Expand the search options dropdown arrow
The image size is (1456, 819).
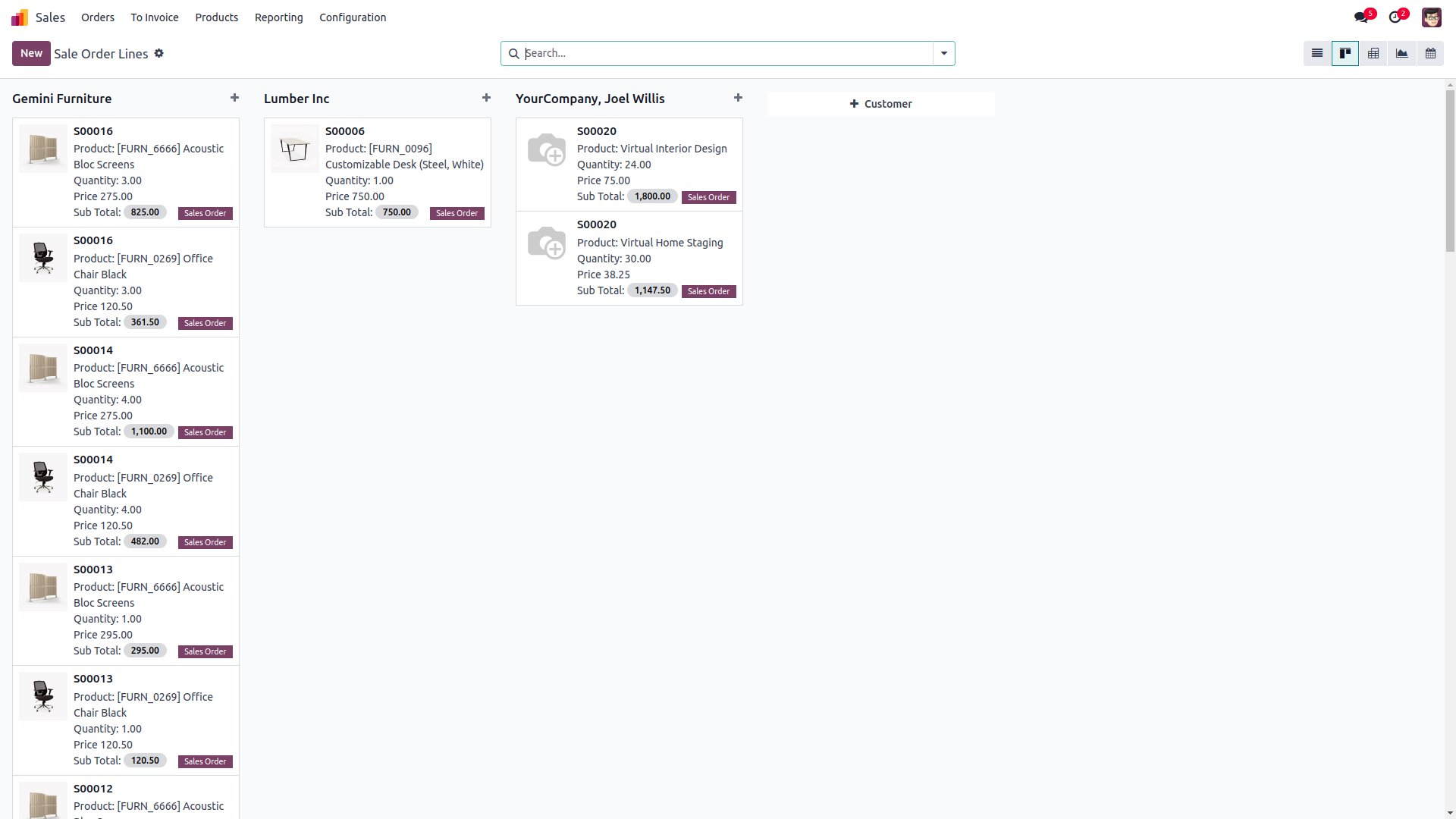944,53
